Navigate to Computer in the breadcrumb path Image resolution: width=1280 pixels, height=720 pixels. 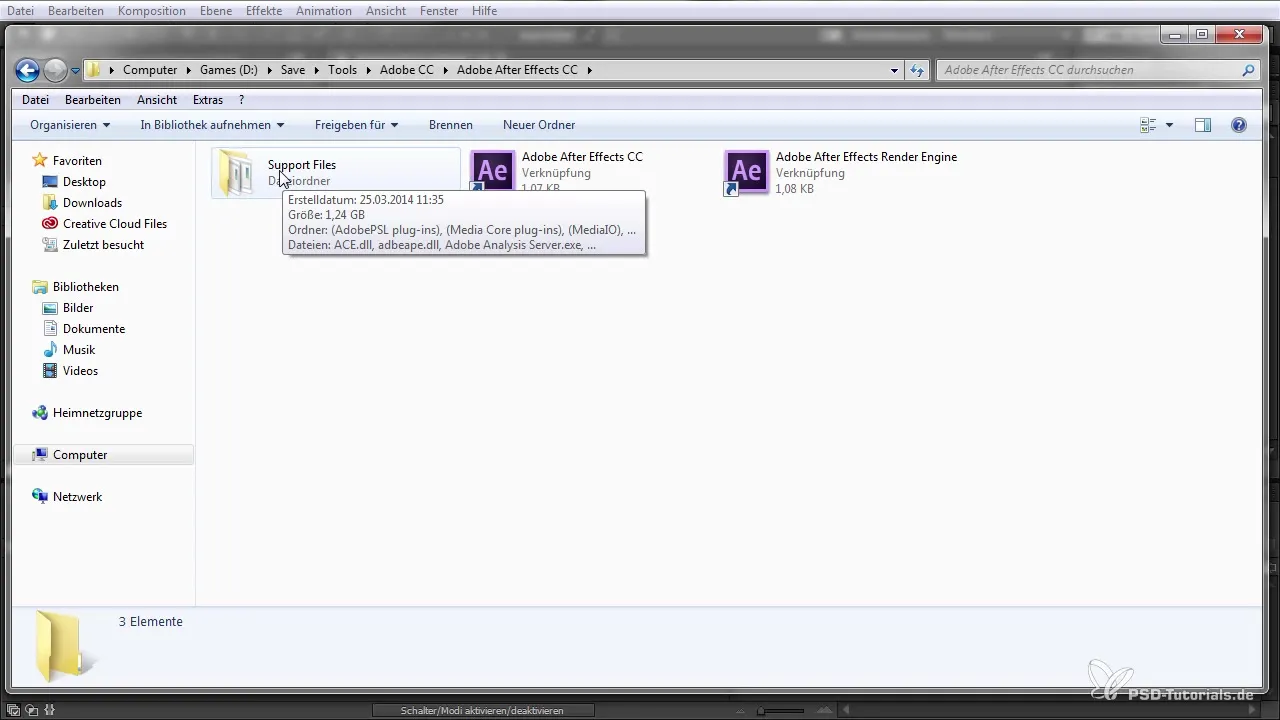[150, 70]
